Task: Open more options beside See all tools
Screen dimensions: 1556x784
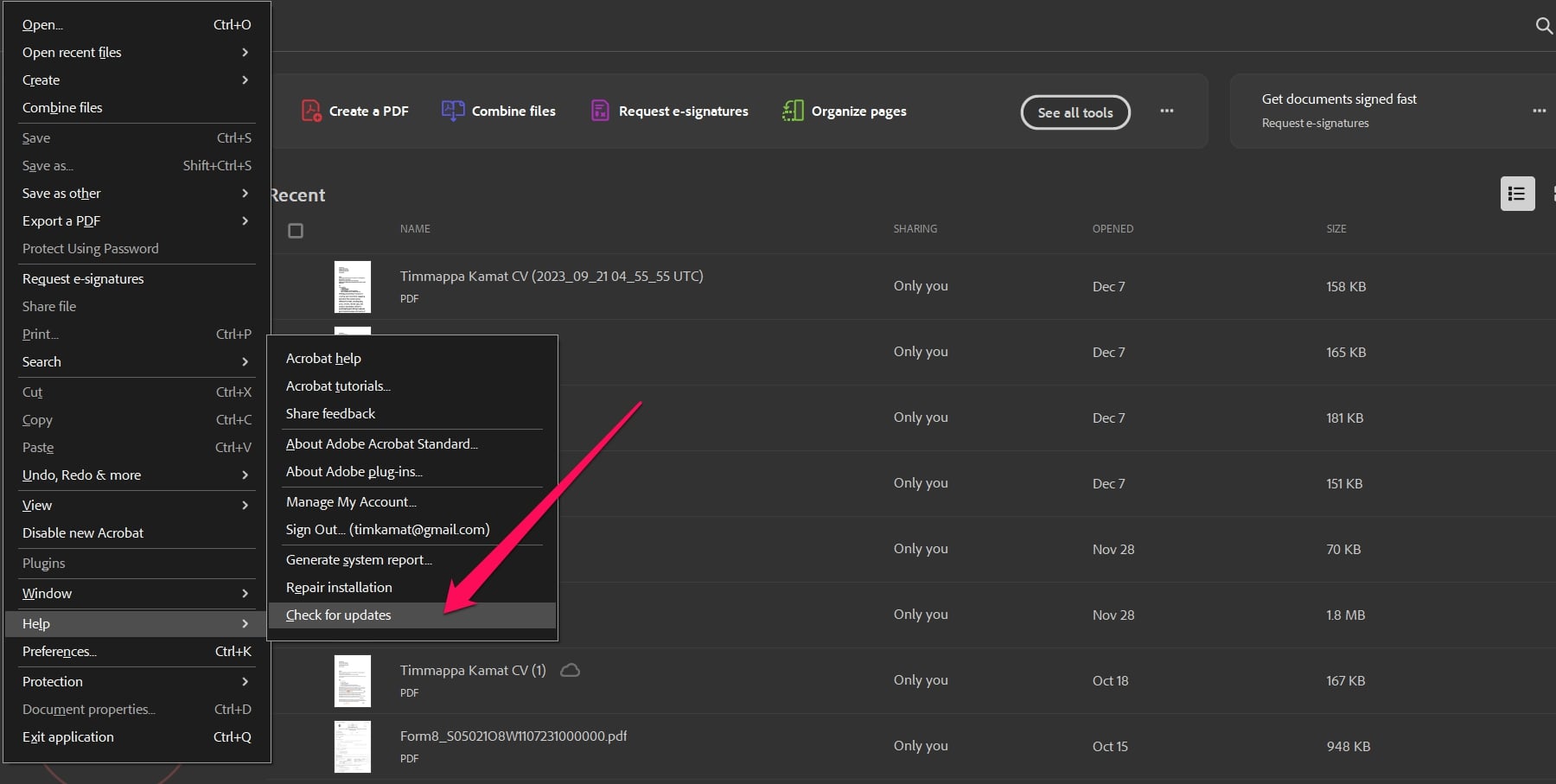Action: (1167, 111)
